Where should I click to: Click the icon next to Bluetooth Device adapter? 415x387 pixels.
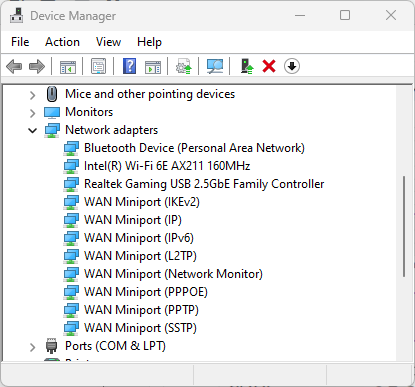[x=71, y=148]
